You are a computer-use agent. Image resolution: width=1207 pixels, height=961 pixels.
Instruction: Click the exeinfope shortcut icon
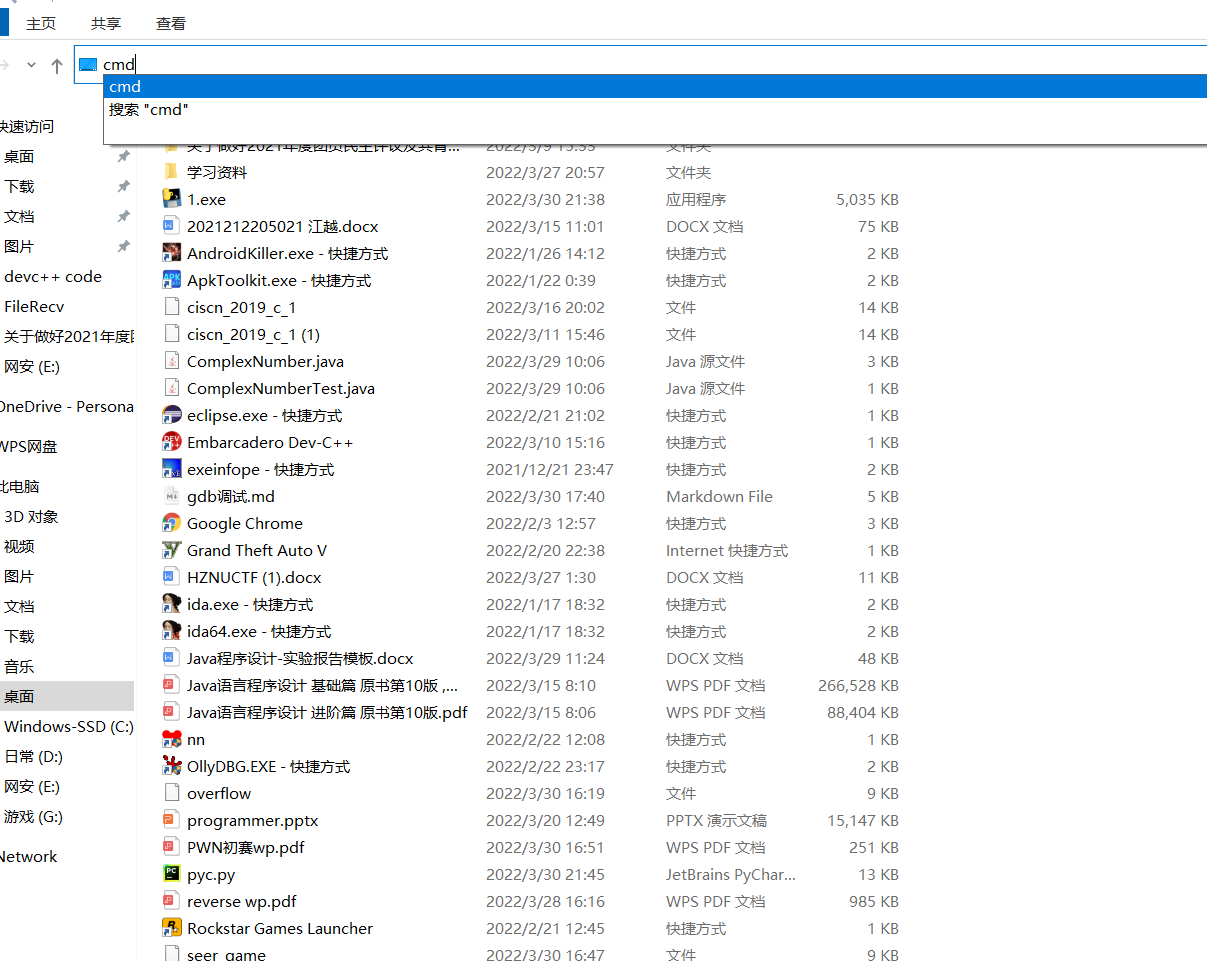[171, 469]
